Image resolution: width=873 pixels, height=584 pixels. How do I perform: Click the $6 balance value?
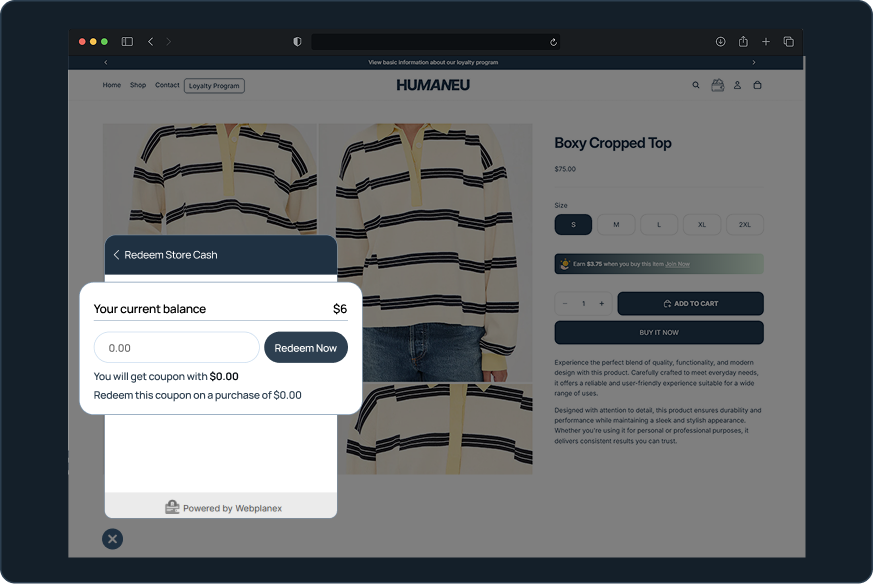pos(340,309)
